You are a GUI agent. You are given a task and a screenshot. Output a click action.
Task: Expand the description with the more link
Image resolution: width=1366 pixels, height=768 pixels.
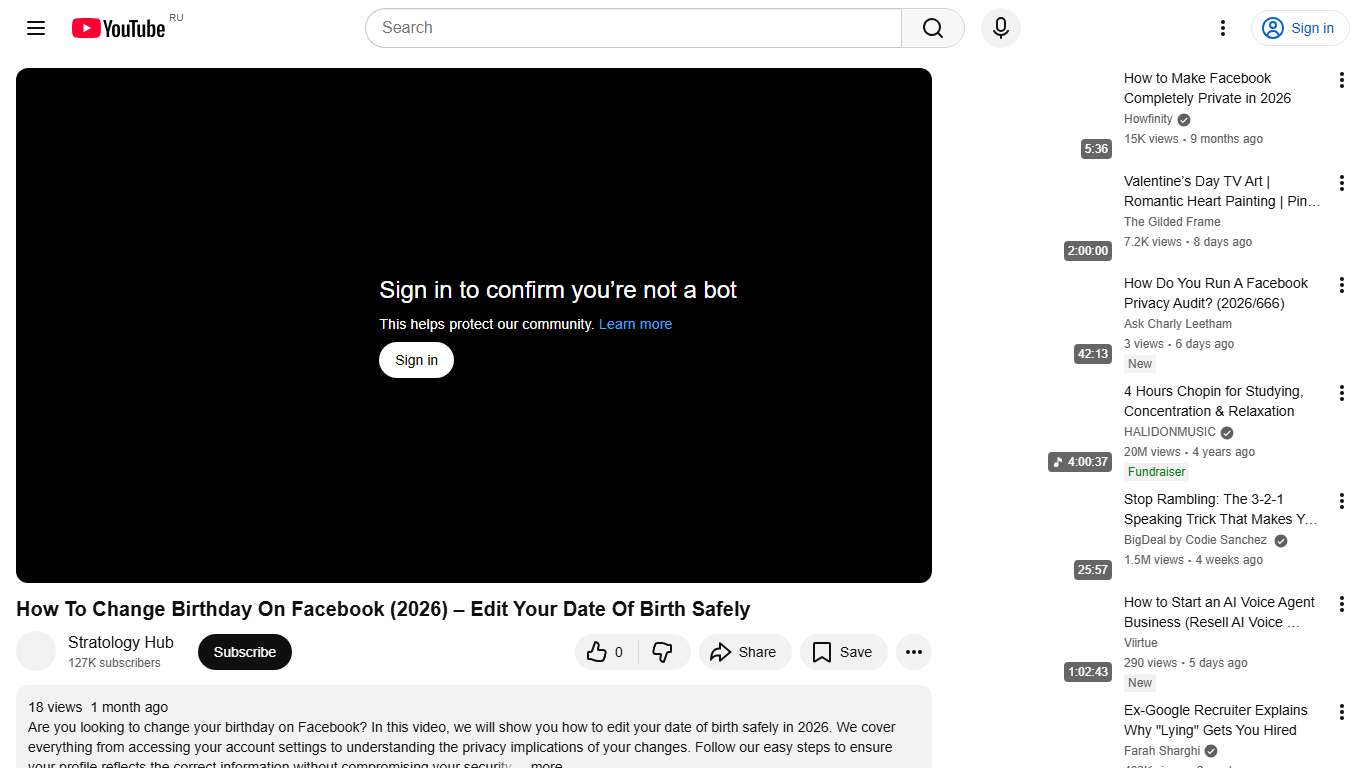tap(545, 763)
